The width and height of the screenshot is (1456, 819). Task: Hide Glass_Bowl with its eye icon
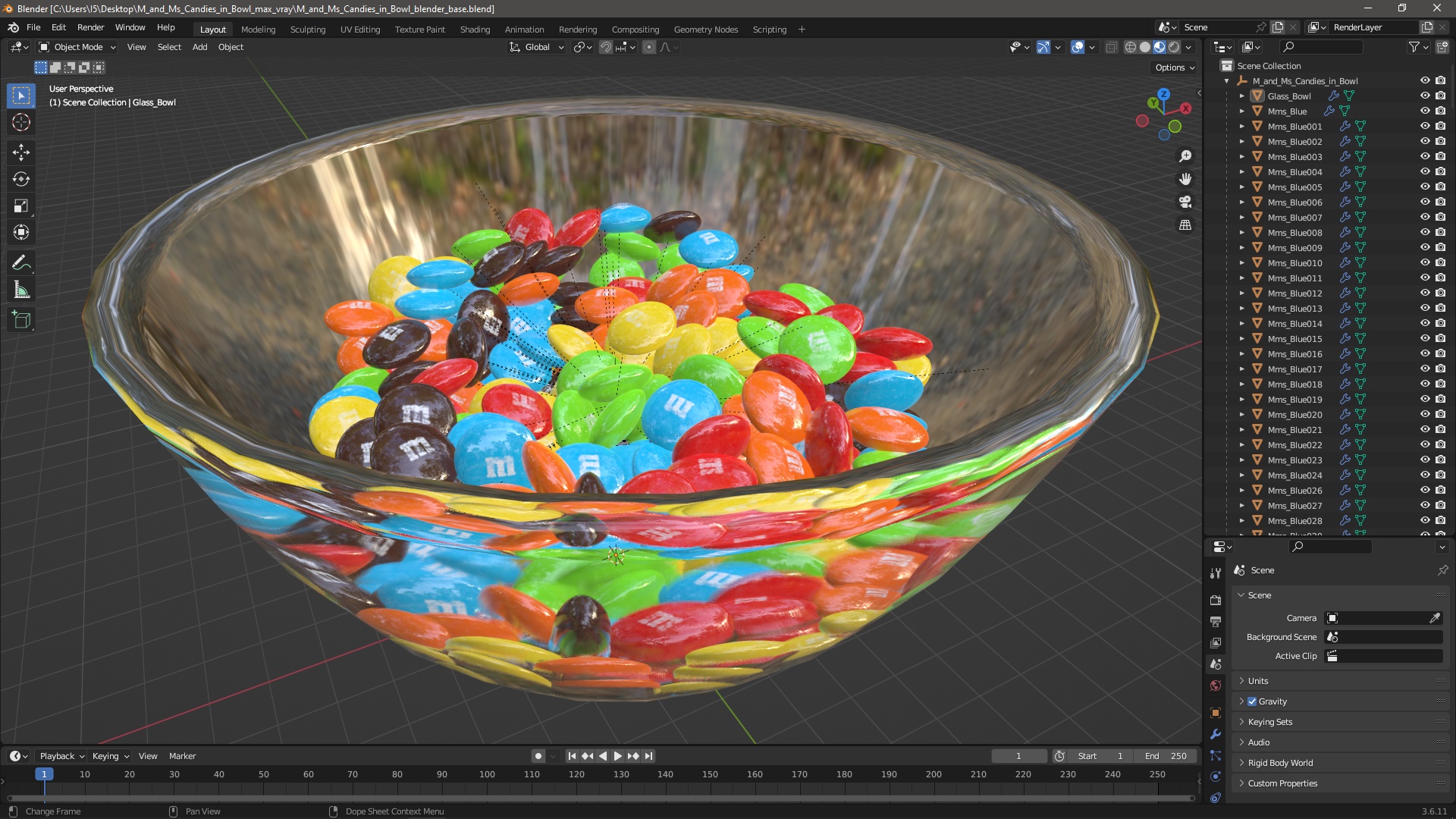(x=1425, y=96)
